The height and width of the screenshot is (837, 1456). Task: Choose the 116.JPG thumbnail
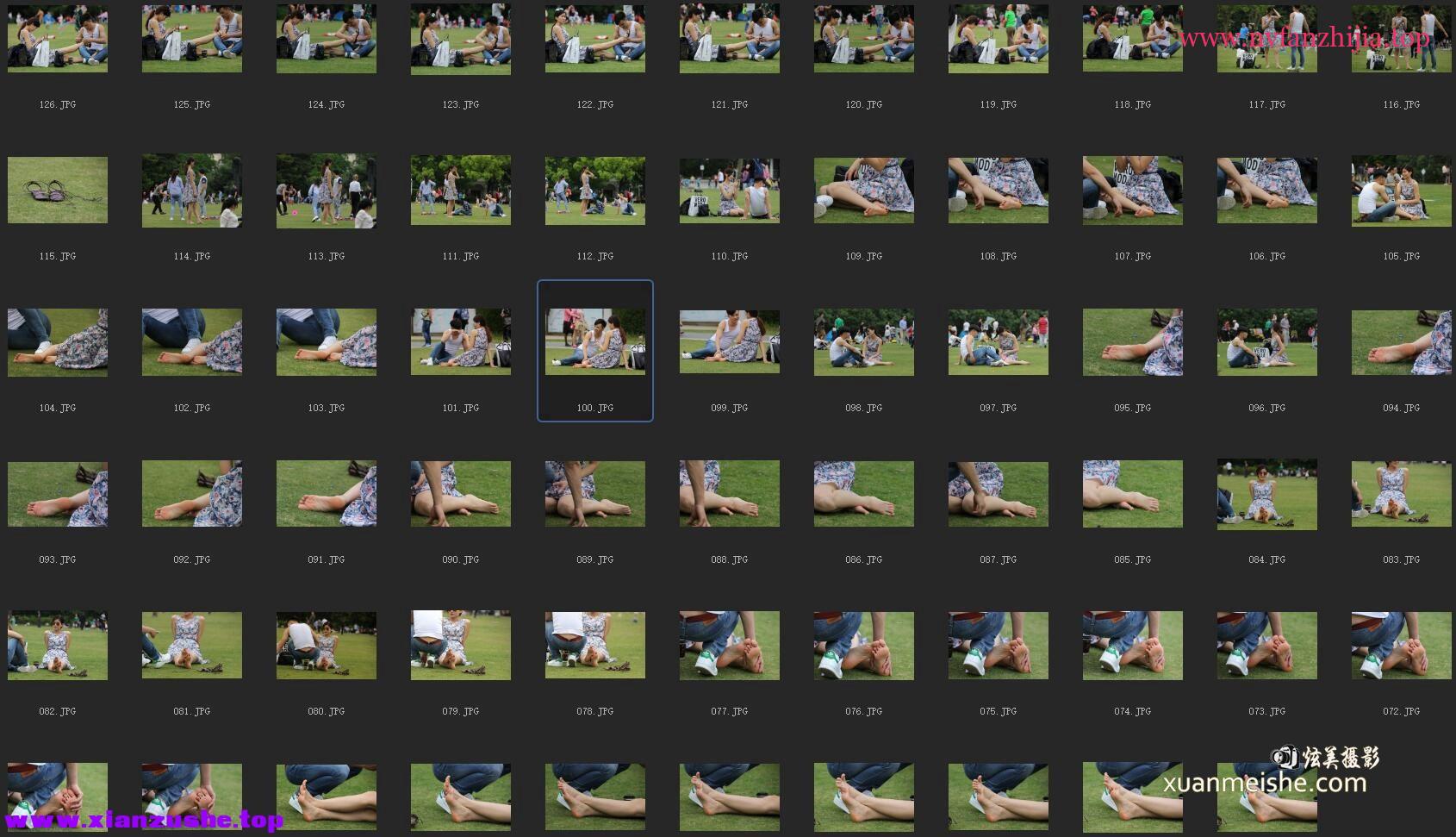click(1402, 38)
